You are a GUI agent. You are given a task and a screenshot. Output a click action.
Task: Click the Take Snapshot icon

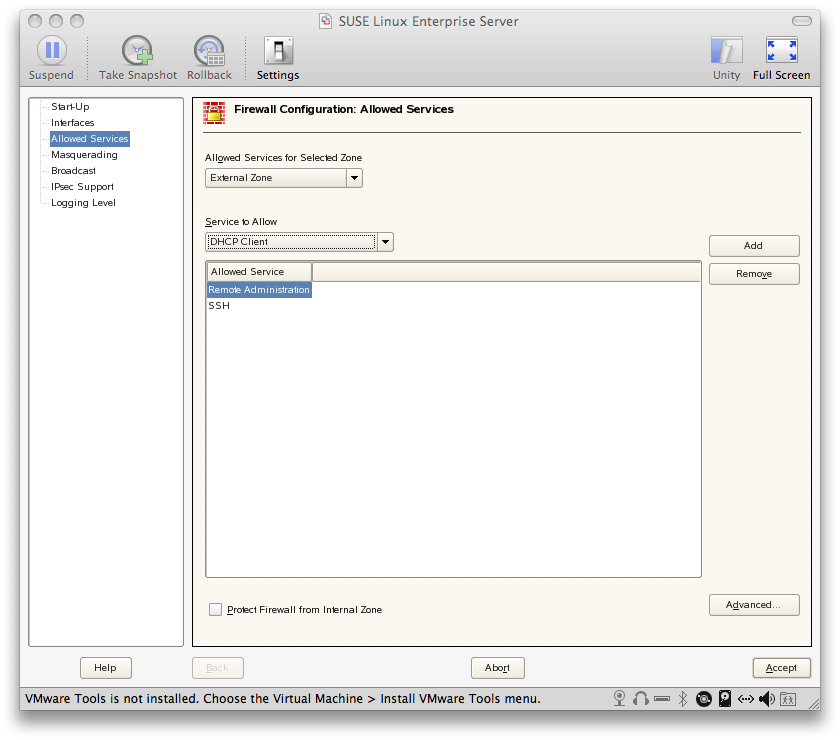(x=138, y=51)
